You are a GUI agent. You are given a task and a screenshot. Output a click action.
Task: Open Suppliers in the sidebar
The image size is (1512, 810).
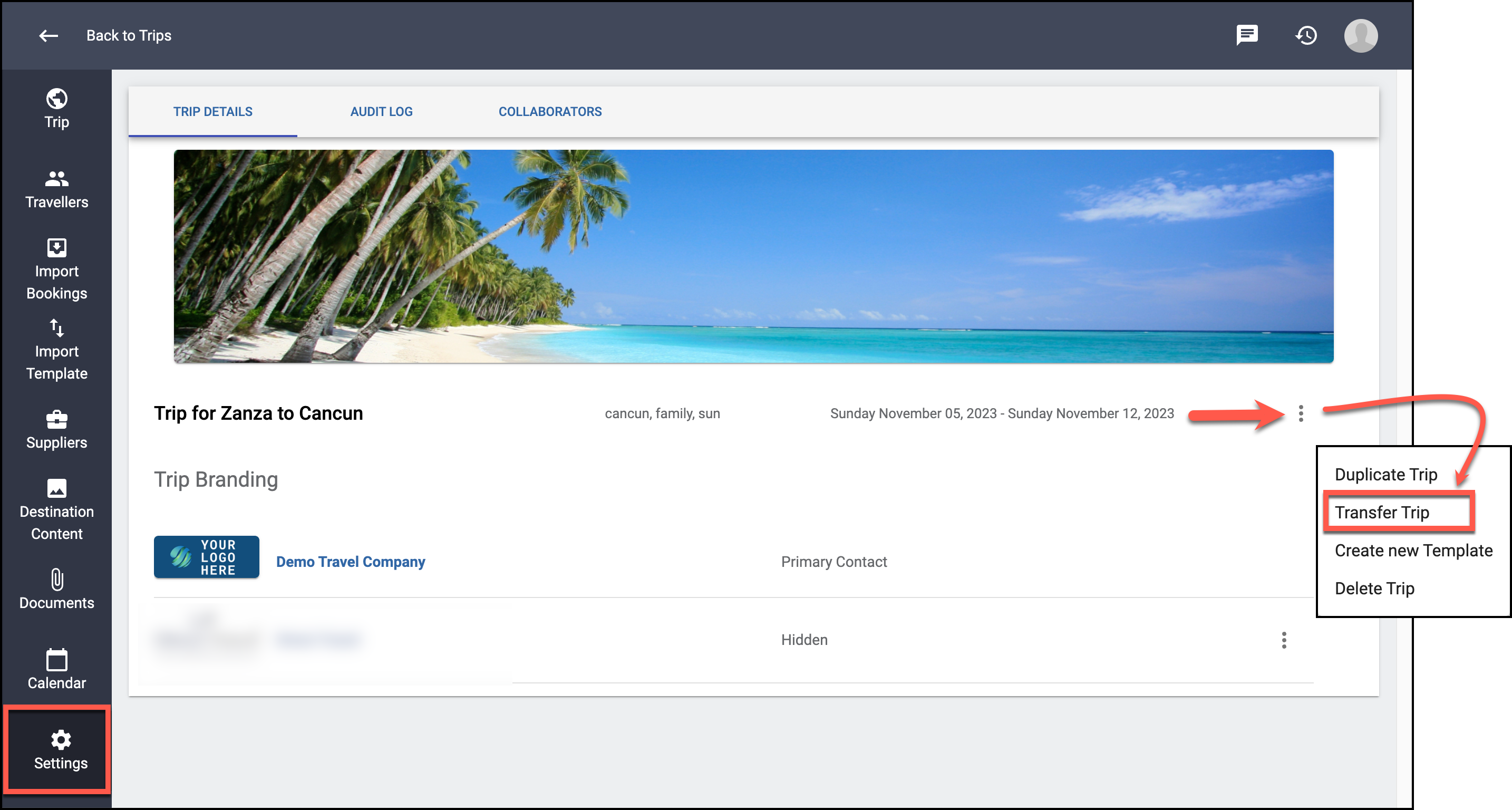tap(57, 430)
